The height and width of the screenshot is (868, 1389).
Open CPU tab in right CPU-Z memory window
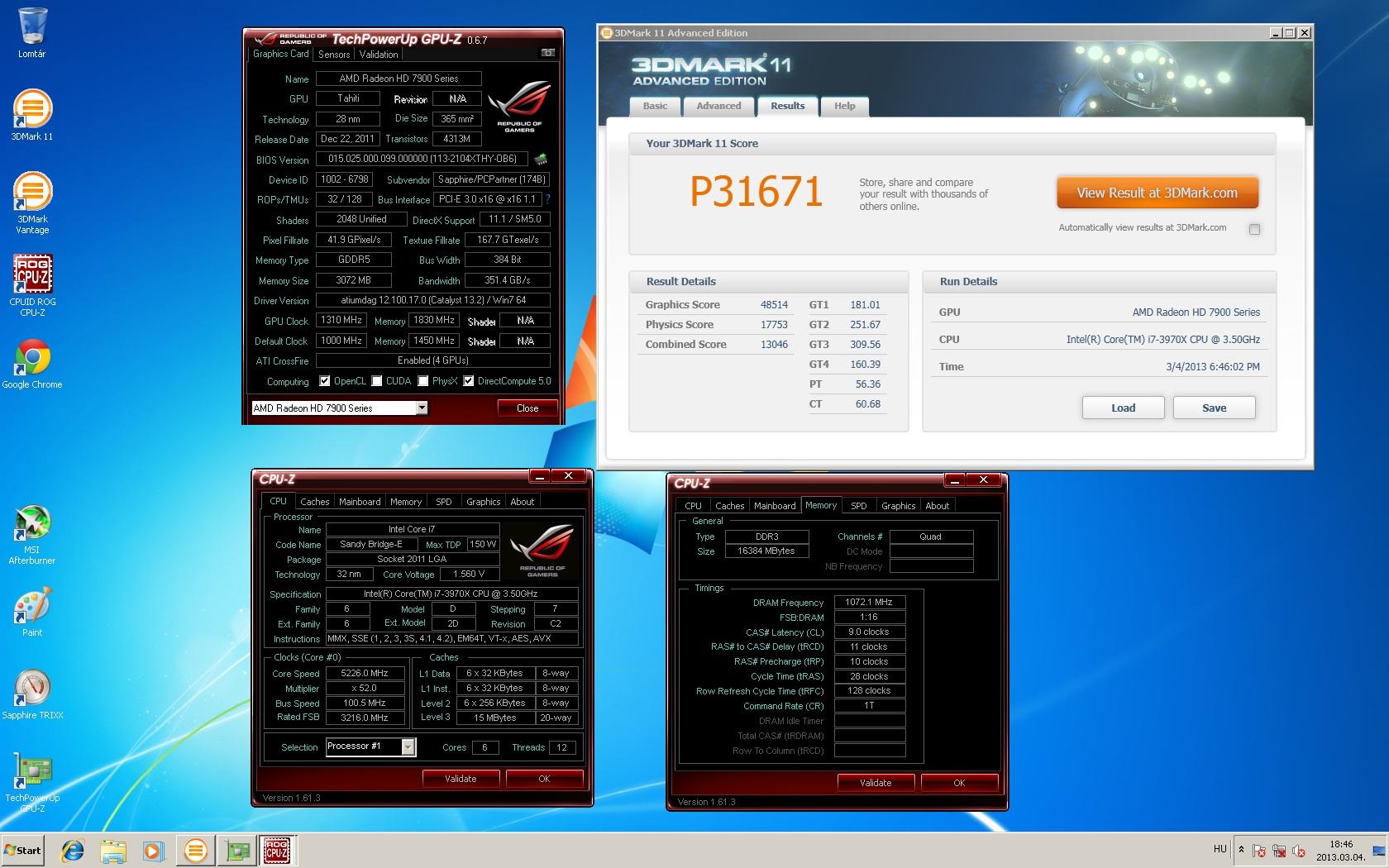coord(693,506)
